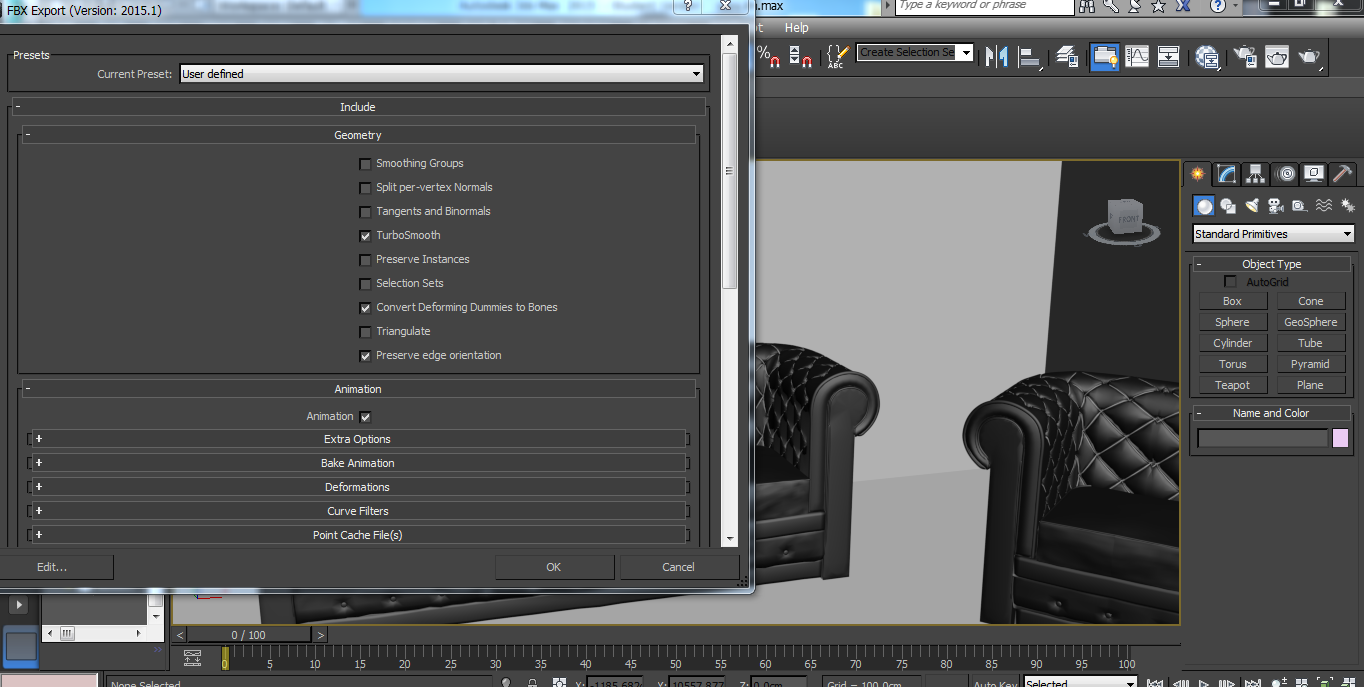Select the Lights category icon
This screenshot has width=1364, height=687.
1252,206
